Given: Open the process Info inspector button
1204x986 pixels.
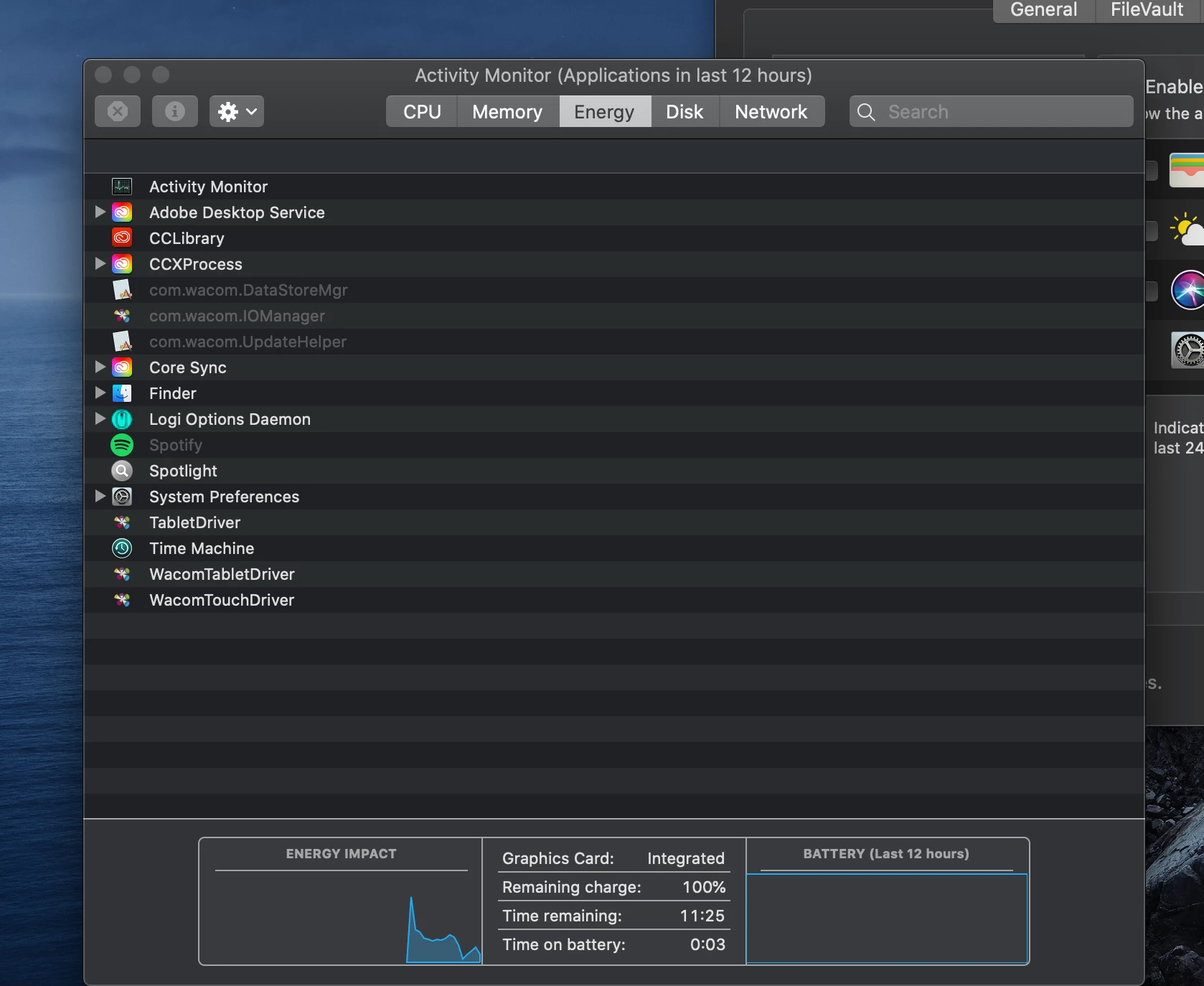Looking at the screenshot, I should point(175,111).
